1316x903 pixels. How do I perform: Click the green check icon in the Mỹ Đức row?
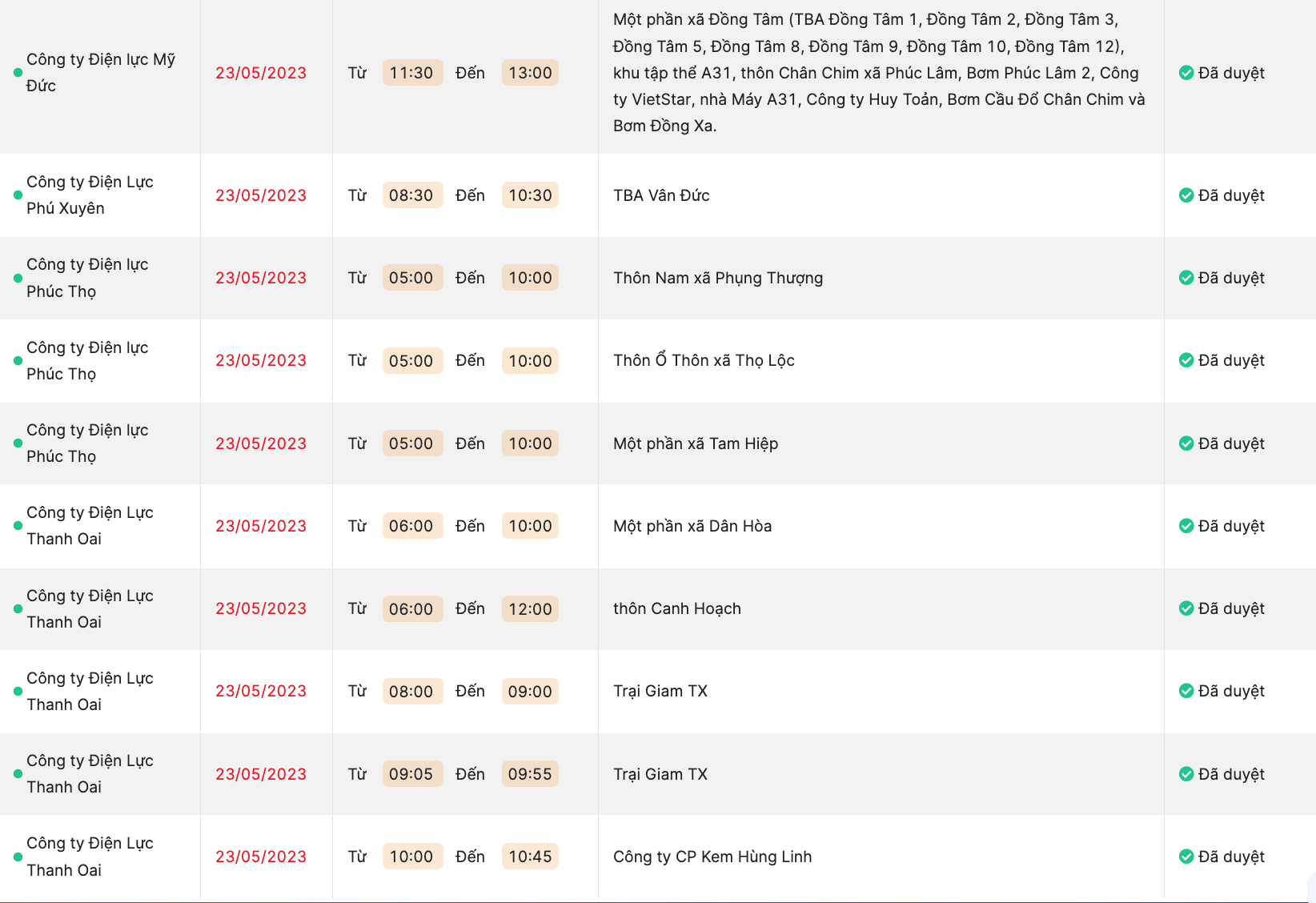1186,73
